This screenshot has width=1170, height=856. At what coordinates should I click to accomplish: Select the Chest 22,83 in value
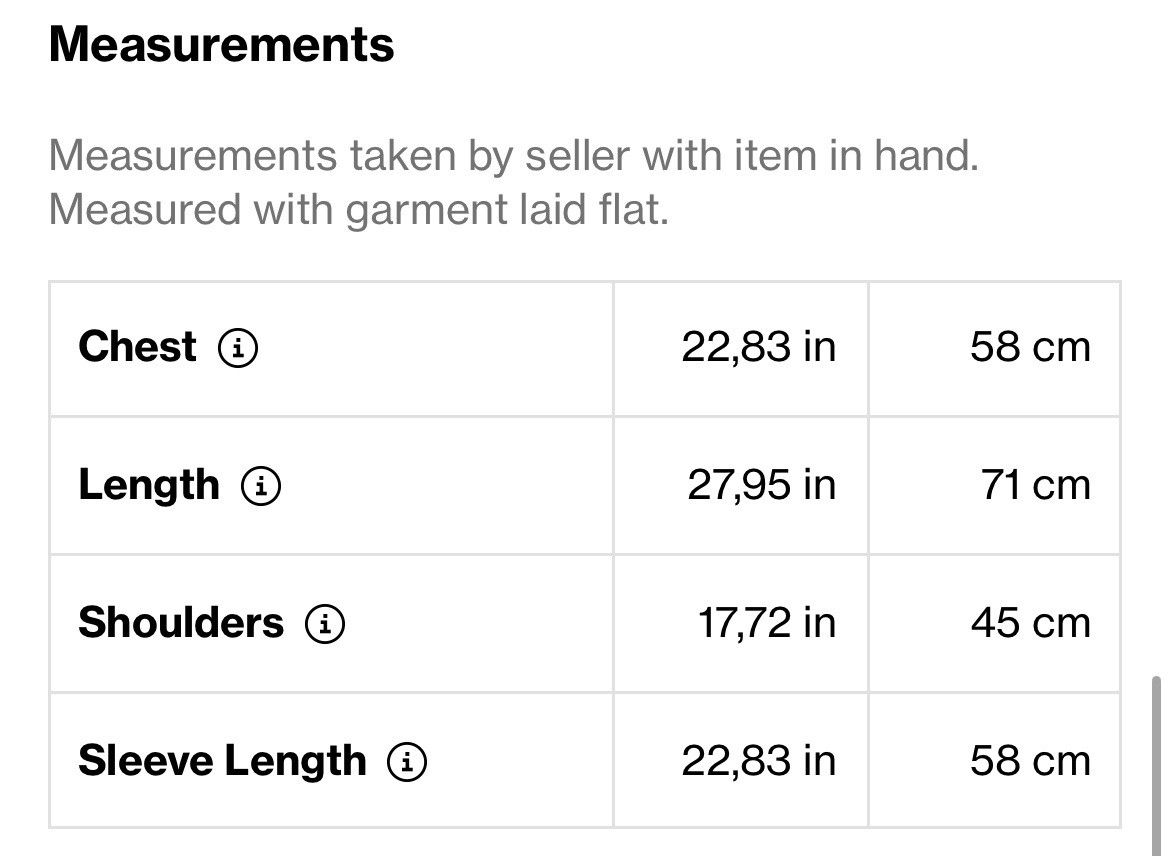tap(758, 347)
